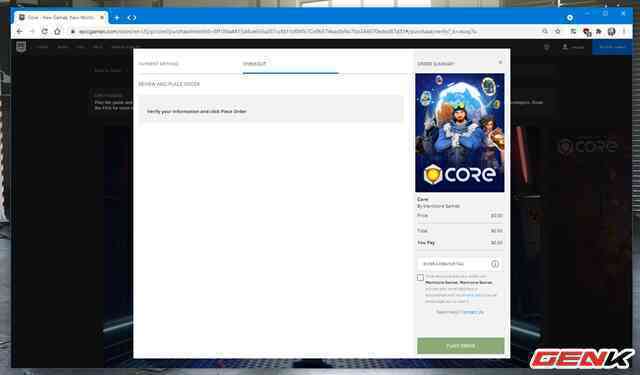
Task: Open the Contact Us link
Action: 473,312
